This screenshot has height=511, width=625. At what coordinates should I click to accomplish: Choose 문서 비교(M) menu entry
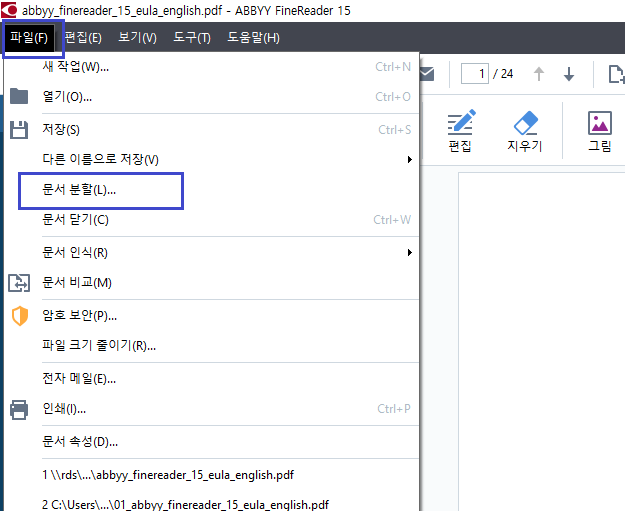coord(211,283)
